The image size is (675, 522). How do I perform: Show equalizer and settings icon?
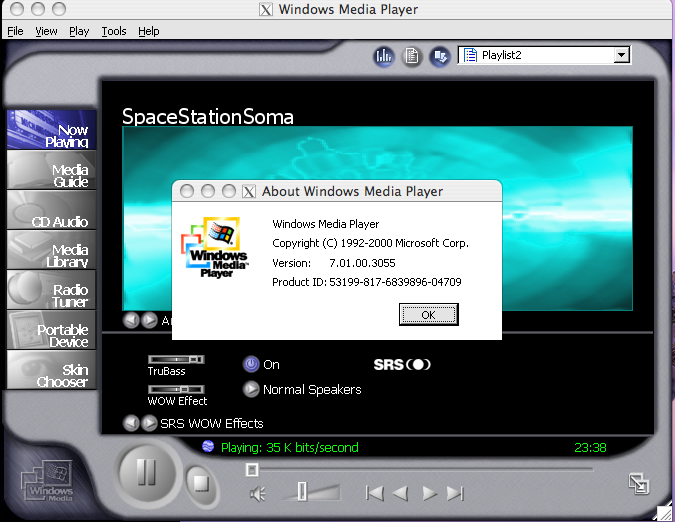[384, 56]
